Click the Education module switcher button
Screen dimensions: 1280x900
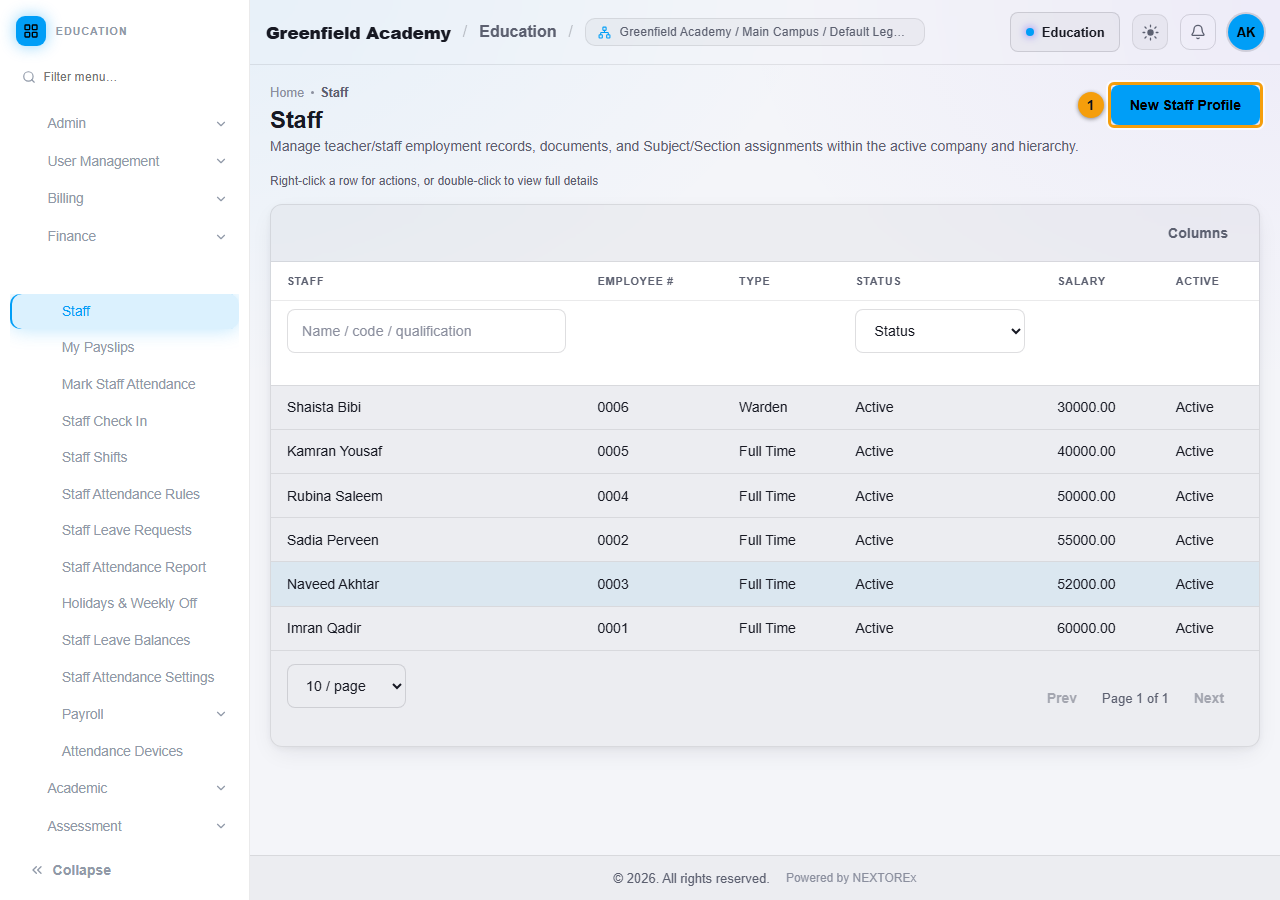click(1065, 32)
